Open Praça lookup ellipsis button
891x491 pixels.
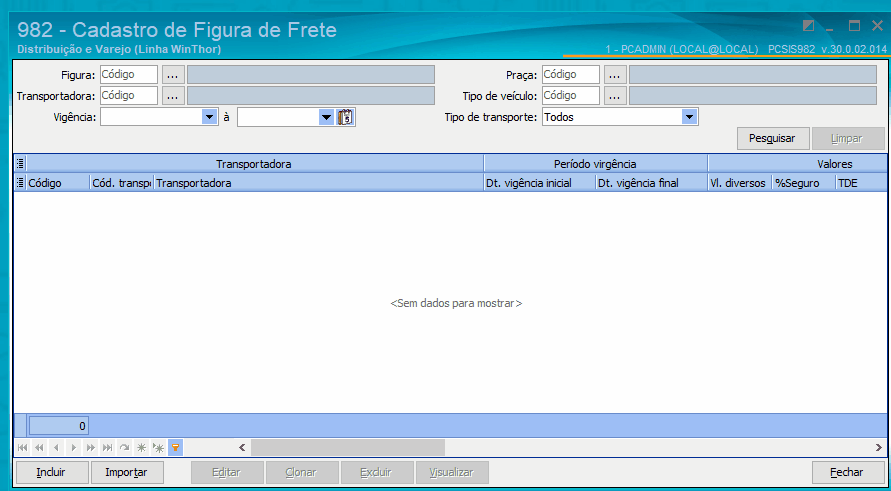[615, 75]
